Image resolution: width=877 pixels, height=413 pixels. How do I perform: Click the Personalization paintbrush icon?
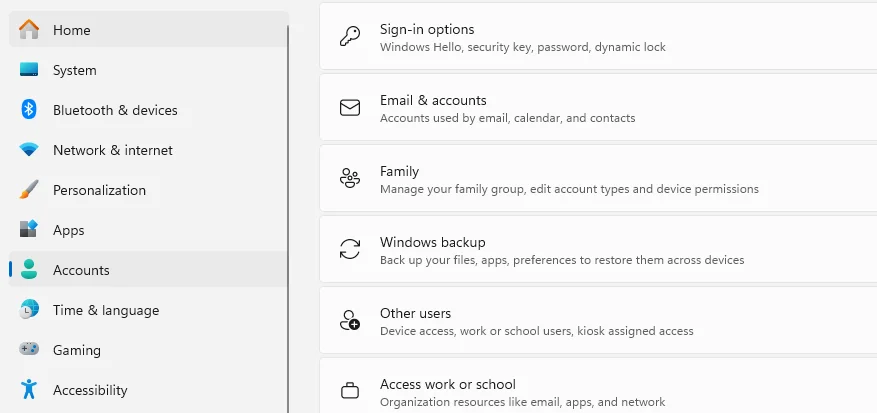tap(29, 190)
